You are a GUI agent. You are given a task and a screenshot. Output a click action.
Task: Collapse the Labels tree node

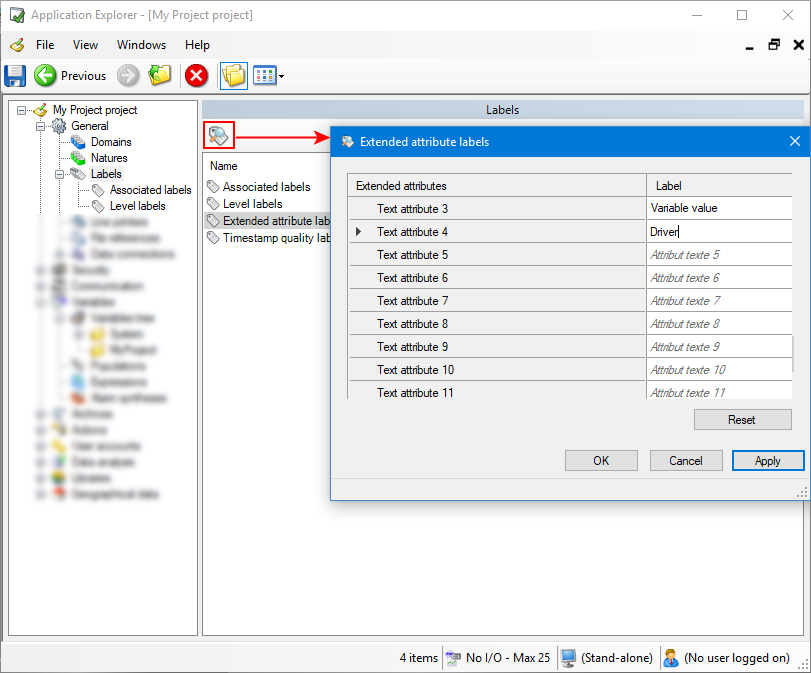59,174
